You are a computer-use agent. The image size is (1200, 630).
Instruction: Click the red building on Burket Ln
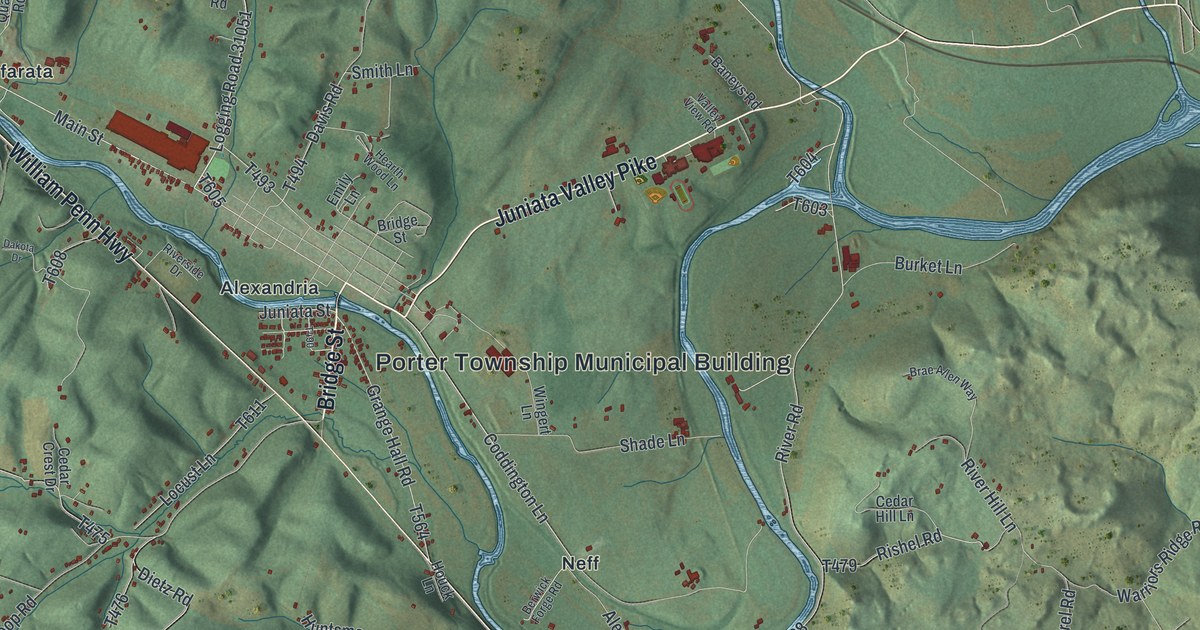coord(851,258)
